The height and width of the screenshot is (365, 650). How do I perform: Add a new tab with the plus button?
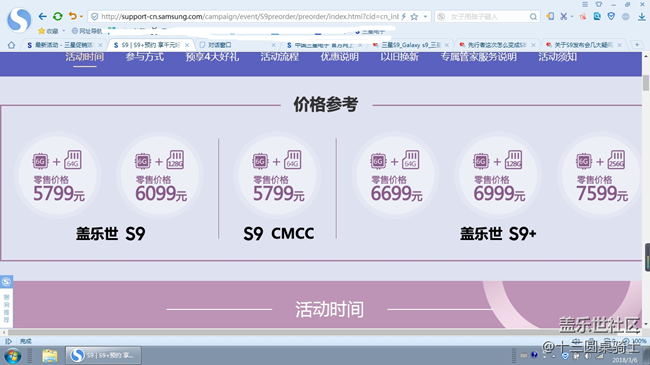[637, 44]
